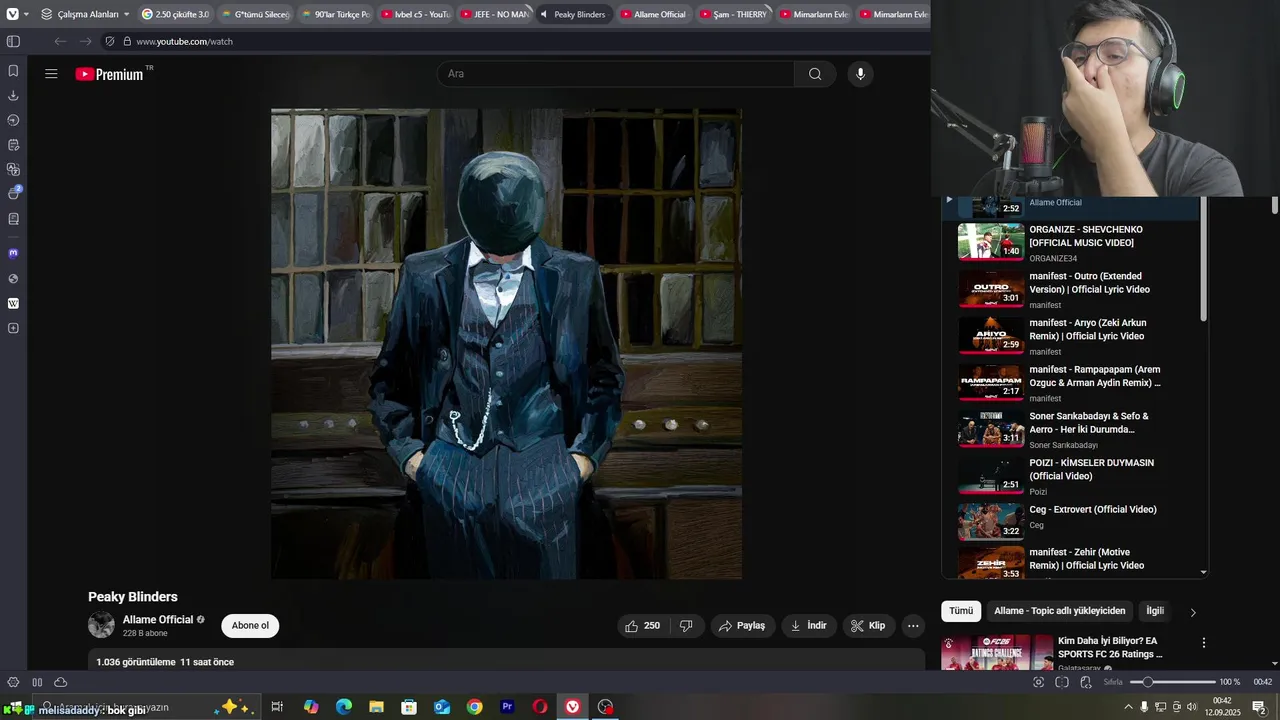This screenshot has height=720, width=1280.
Task: Go forward with the browser forward arrow
Action: [85, 41]
